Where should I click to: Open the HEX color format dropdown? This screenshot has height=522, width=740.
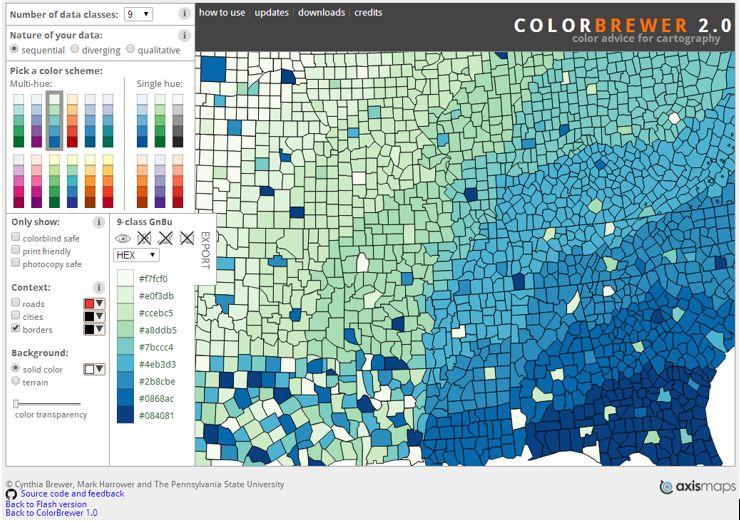136,255
